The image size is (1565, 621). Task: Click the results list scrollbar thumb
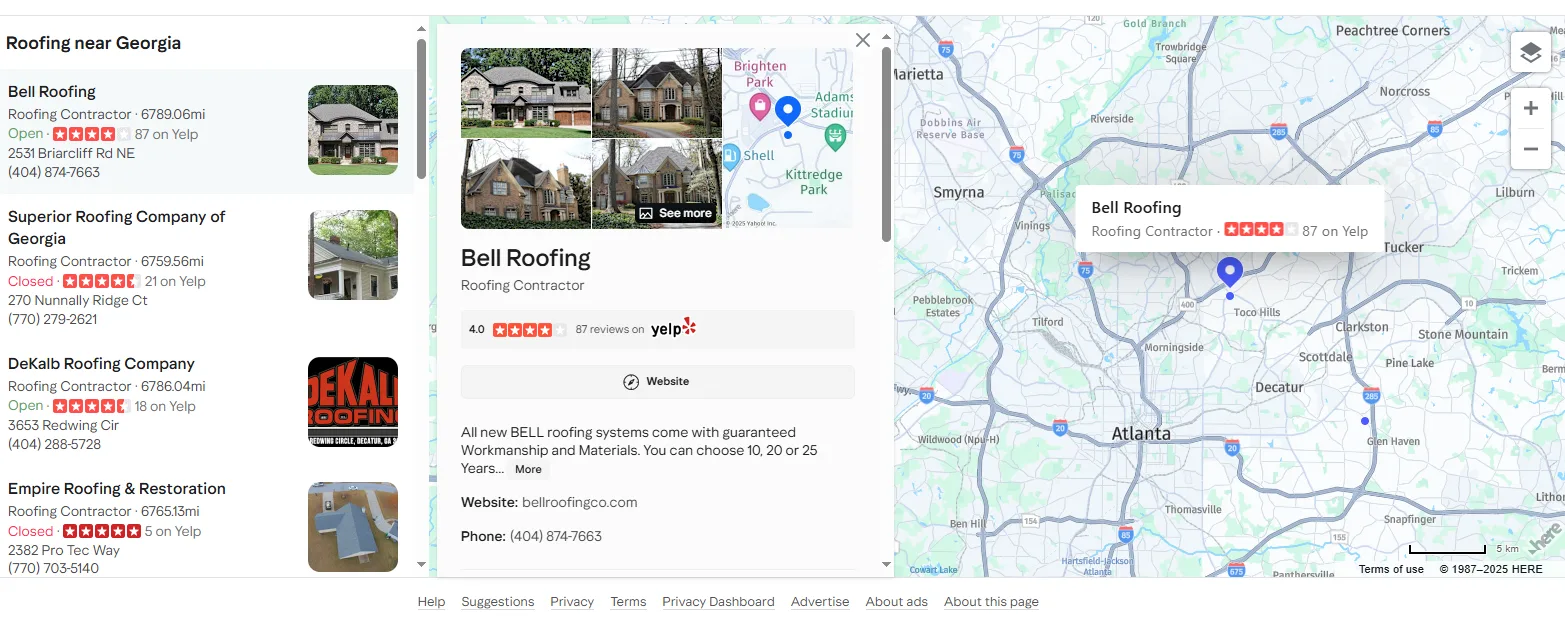pyautogui.click(x=421, y=108)
